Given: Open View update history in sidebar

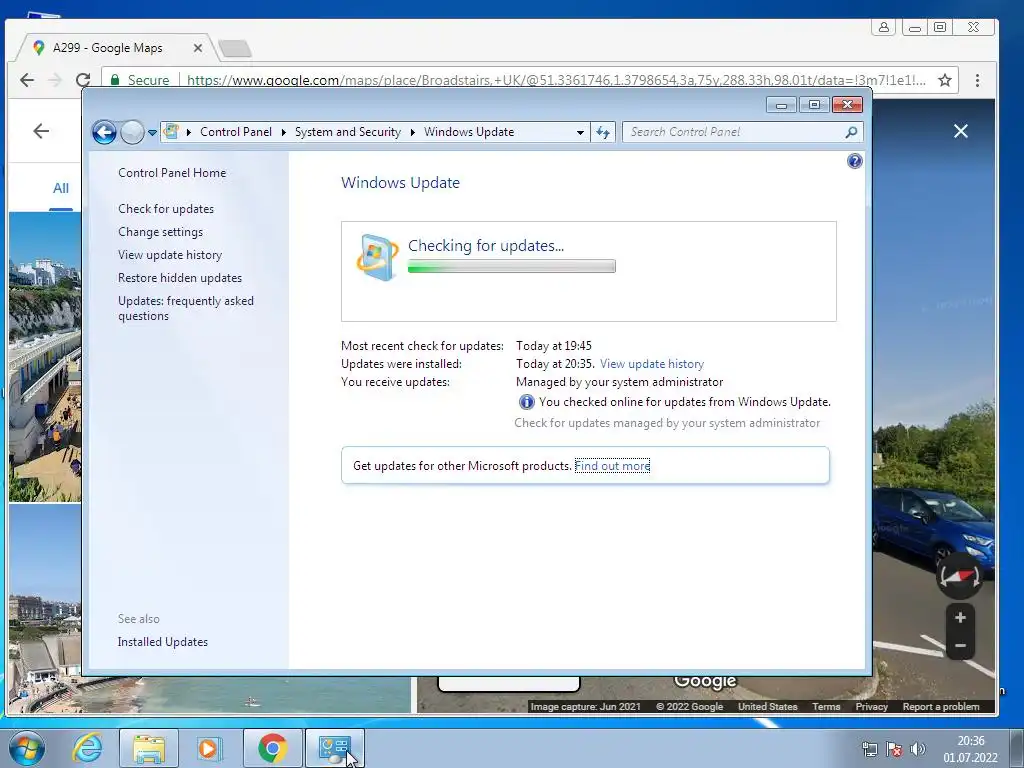Looking at the screenshot, I should [x=170, y=255].
